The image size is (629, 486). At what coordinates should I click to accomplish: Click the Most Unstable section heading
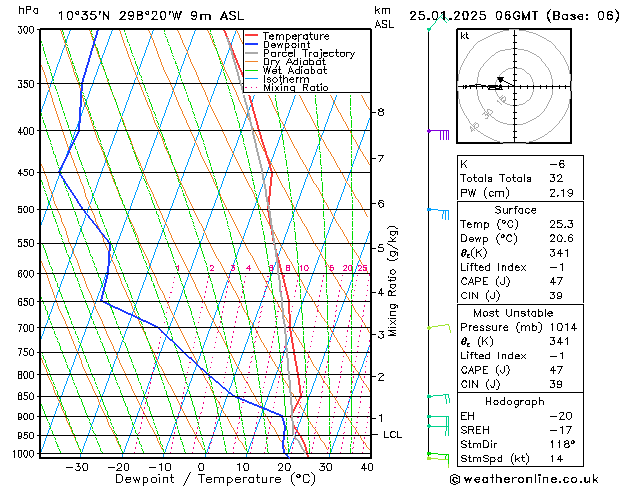coord(513,313)
